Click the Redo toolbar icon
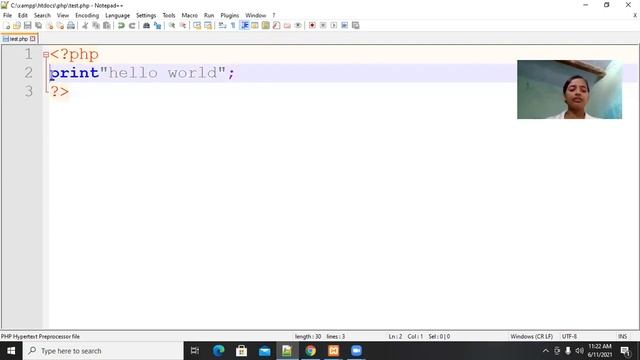The image size is (640, 360). point(132,25)
